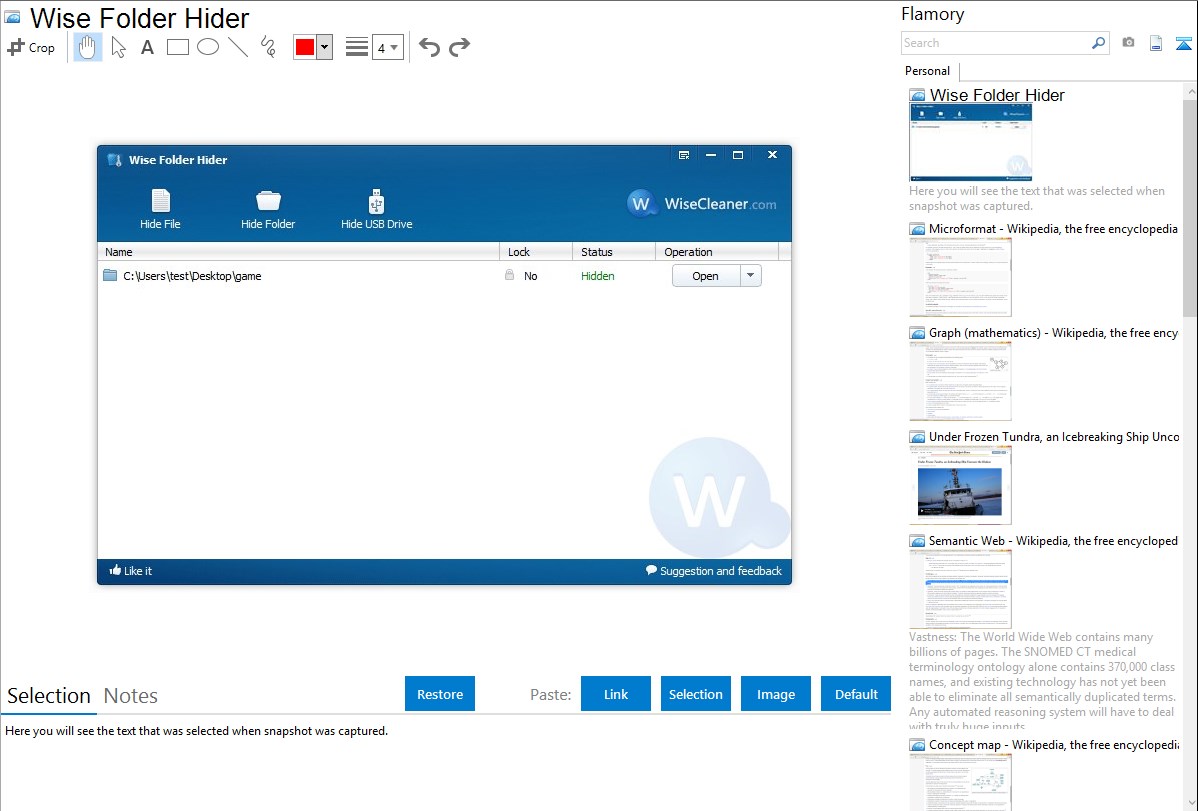Image resolution: width=1198 pixels, height=811 pixels.
Task: Sort by the Status column header
Action: (x=614, y=251)
